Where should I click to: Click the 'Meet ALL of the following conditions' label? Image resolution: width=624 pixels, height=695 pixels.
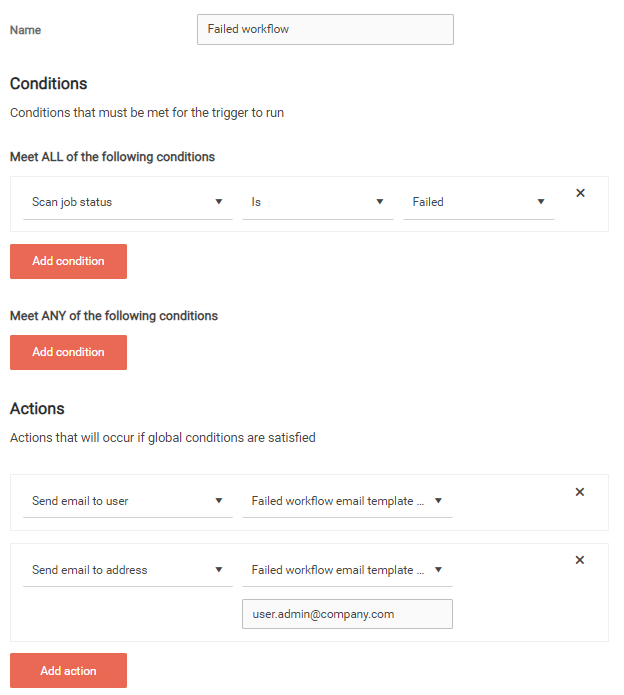coord(112,157)
